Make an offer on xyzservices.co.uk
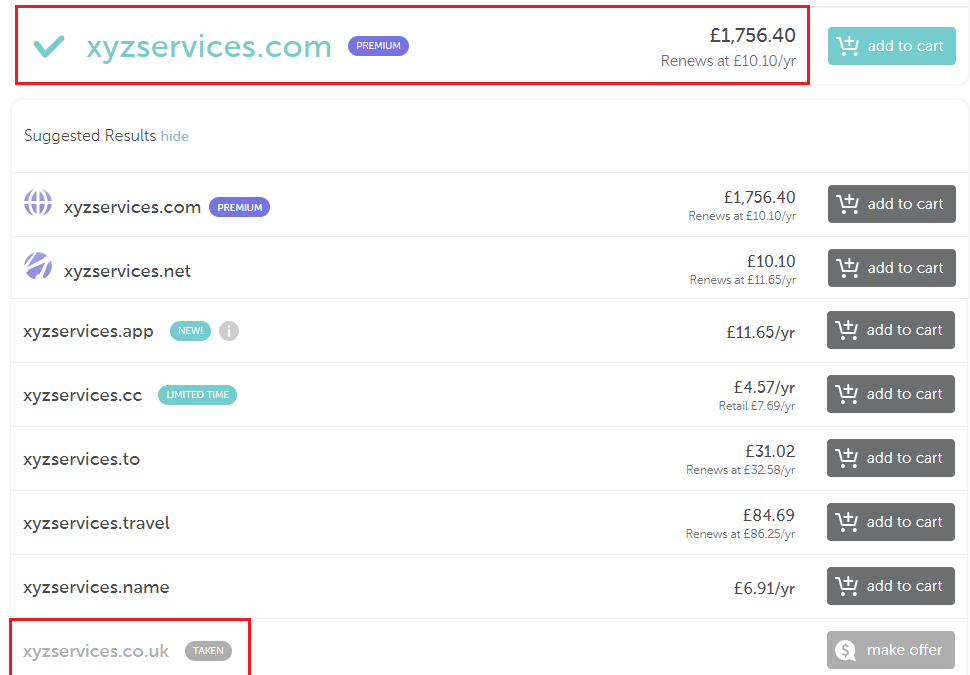Screen dimensions: 970x675 pyautogui.click(x=891, y=650)
